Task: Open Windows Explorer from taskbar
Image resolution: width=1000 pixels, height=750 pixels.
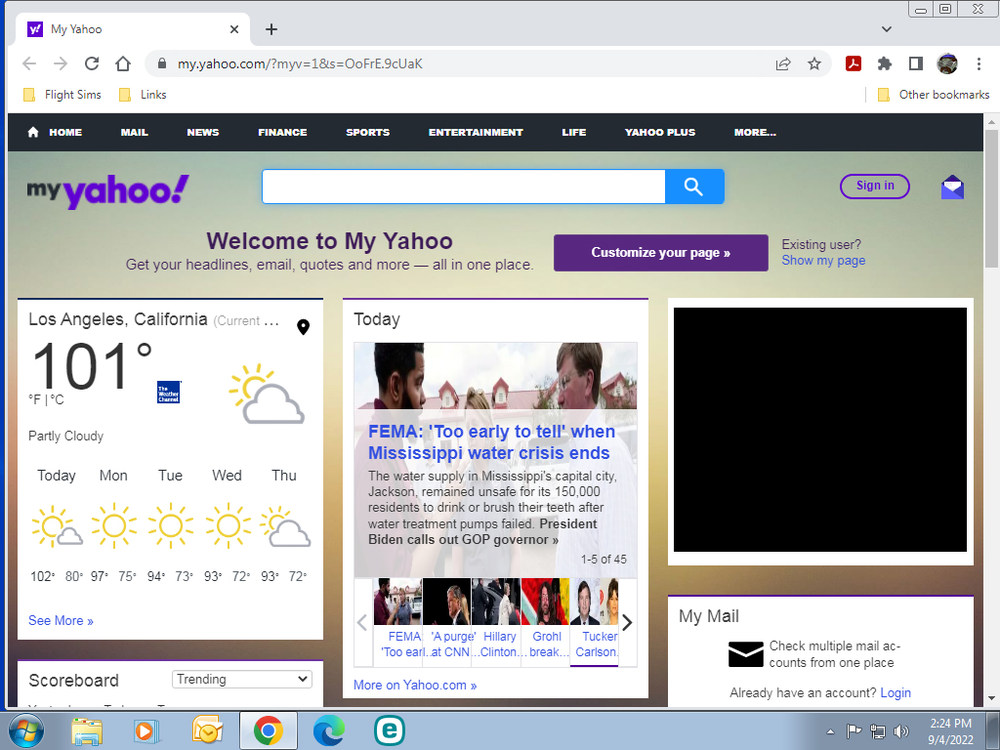Action: coord(87,731)
